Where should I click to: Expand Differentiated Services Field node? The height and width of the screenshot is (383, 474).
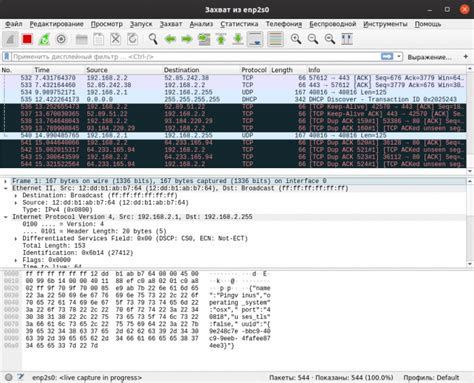pyautogui.click(x=16, y=239)
